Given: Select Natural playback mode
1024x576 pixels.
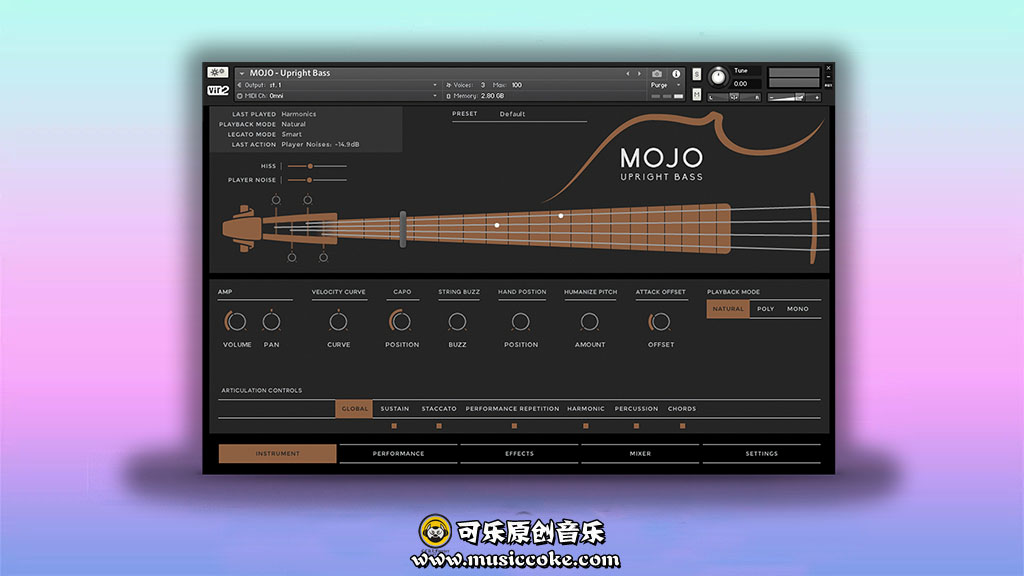Looking at the screenshot, I should click(x=728, y=309).
